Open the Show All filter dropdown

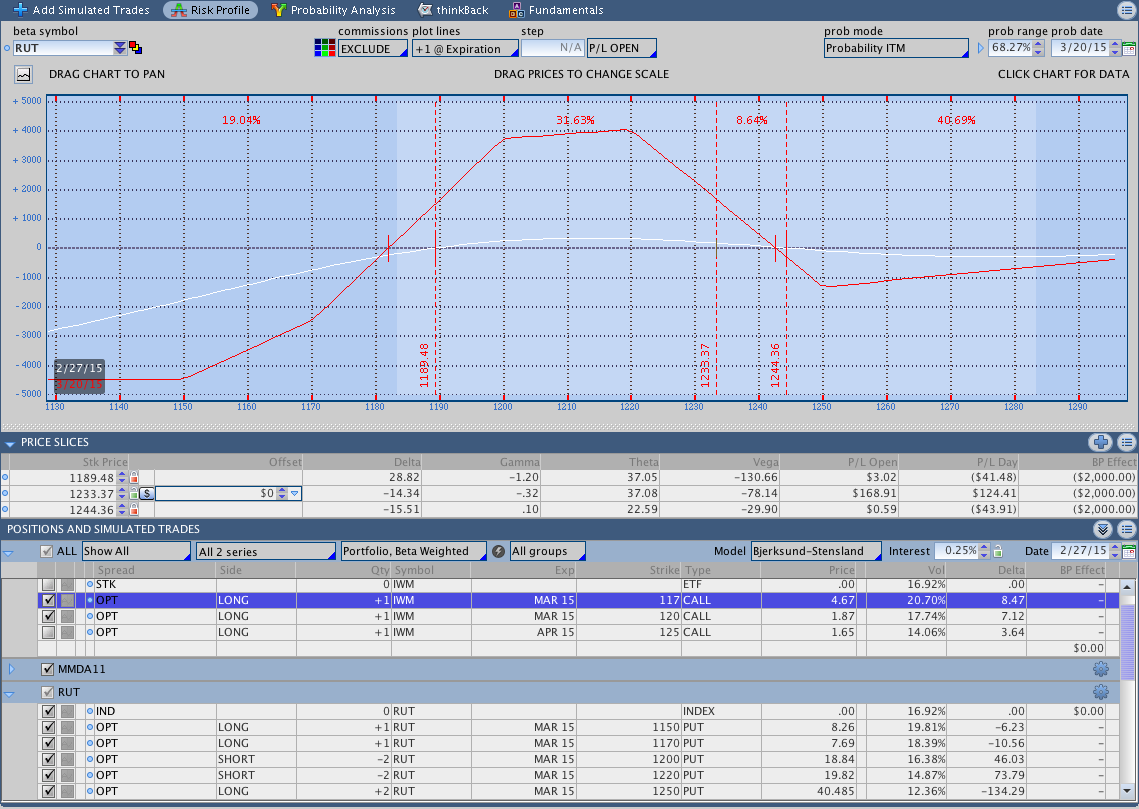point(137,551)
